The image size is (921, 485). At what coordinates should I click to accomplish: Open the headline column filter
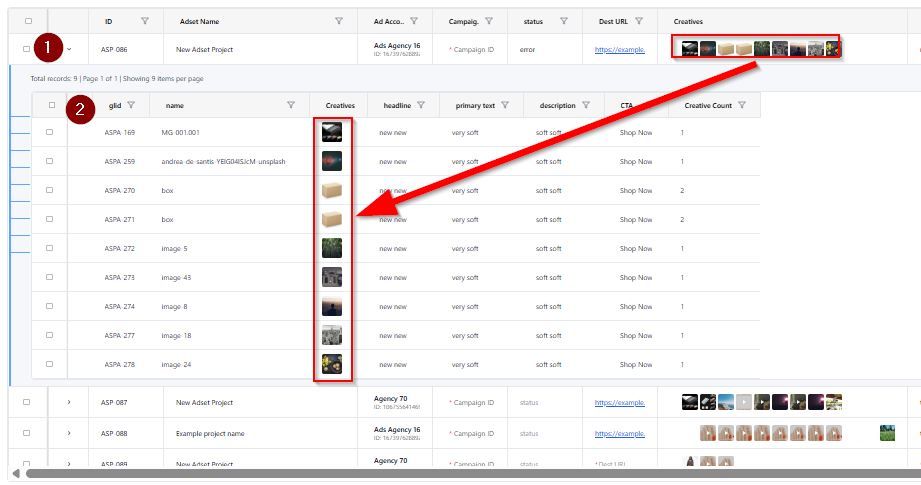pos(421,105)
